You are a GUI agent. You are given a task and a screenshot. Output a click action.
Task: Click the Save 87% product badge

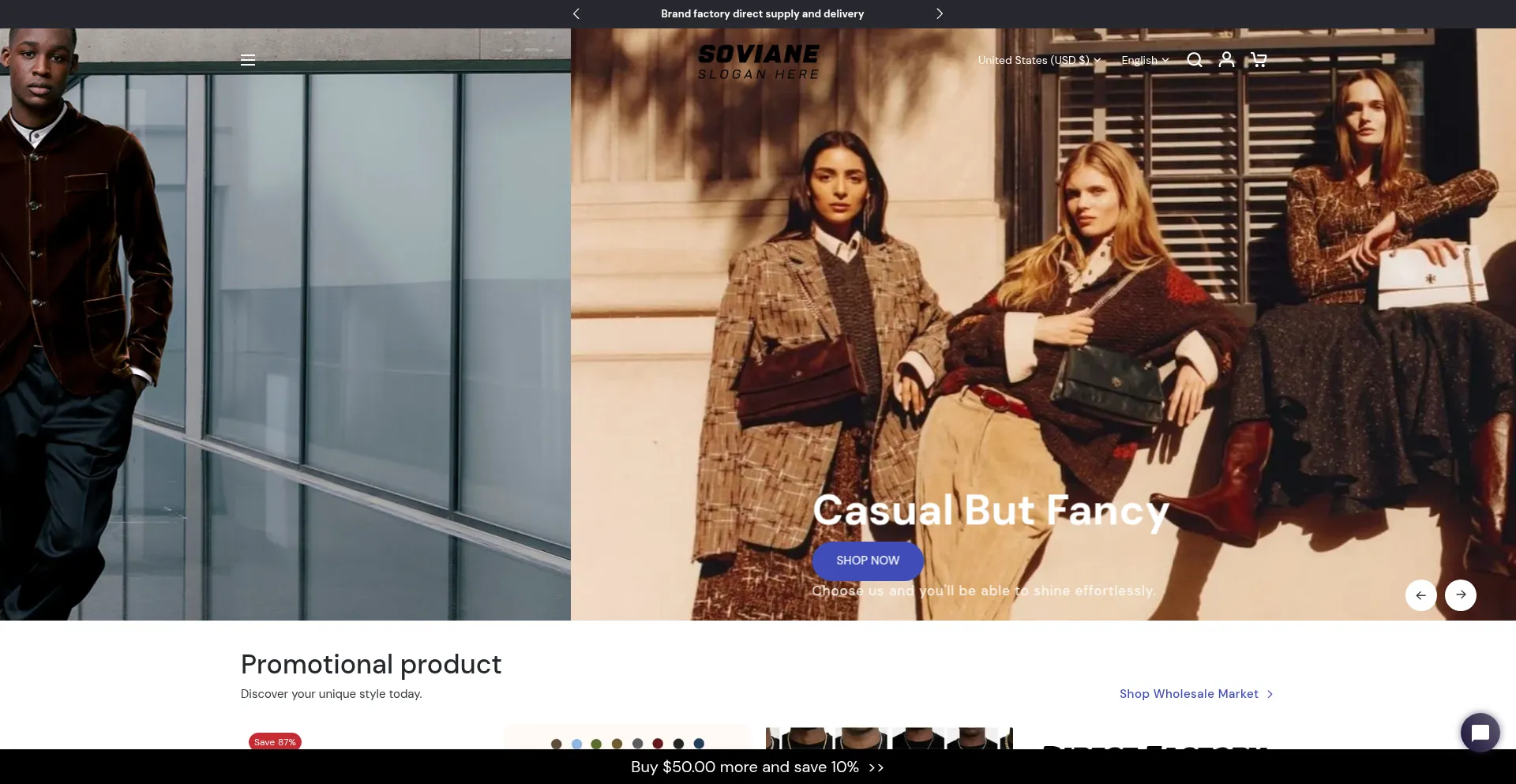coord(275,742)
